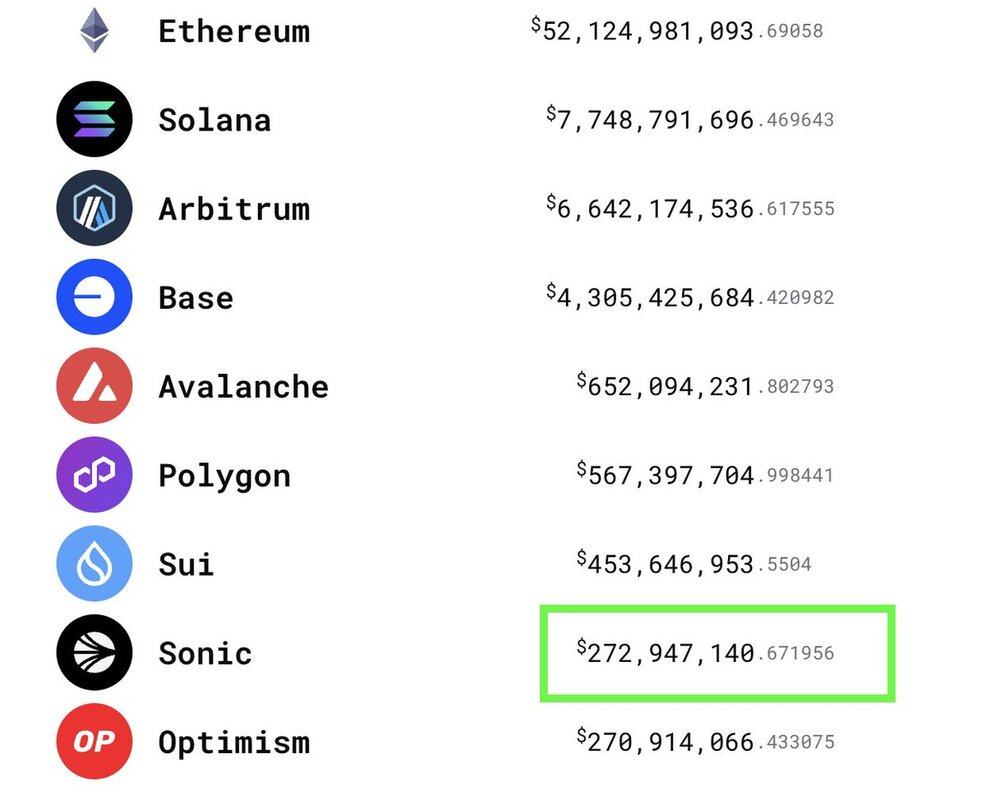Open the Ethereum chain name link

(234, 31)
